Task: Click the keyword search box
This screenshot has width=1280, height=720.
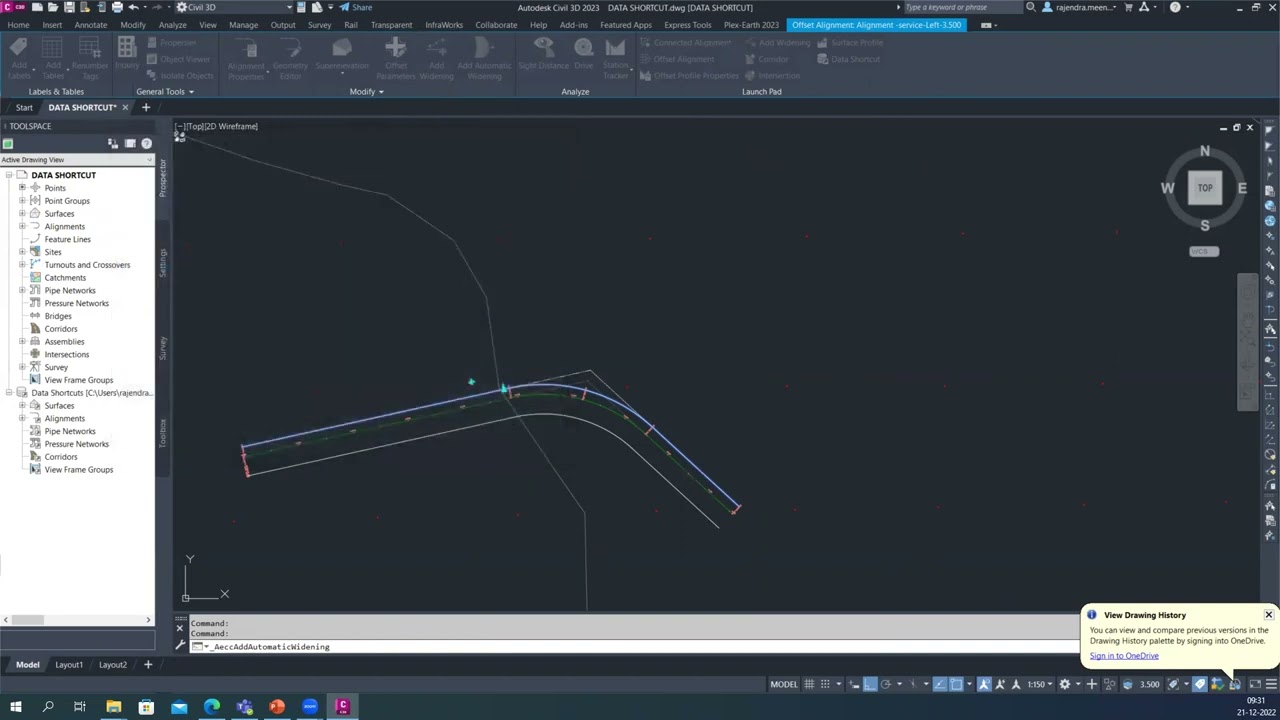Action: click(x=961, y=7)
